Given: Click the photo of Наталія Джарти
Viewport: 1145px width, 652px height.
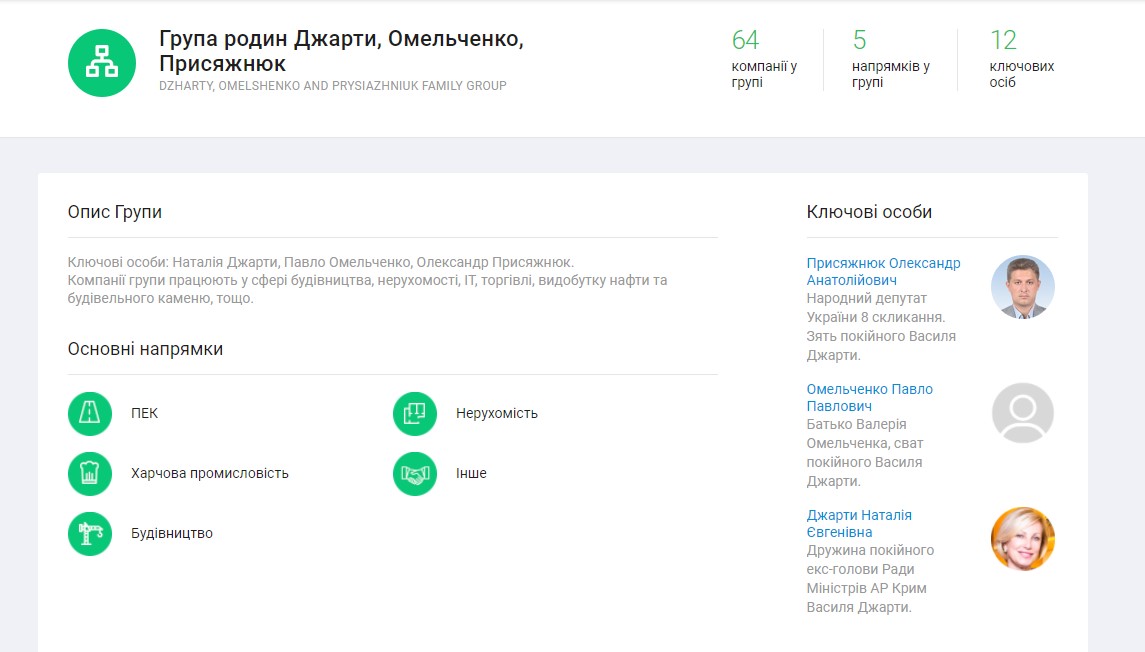Looking at the screenshot, I should tap(1022, 539).
